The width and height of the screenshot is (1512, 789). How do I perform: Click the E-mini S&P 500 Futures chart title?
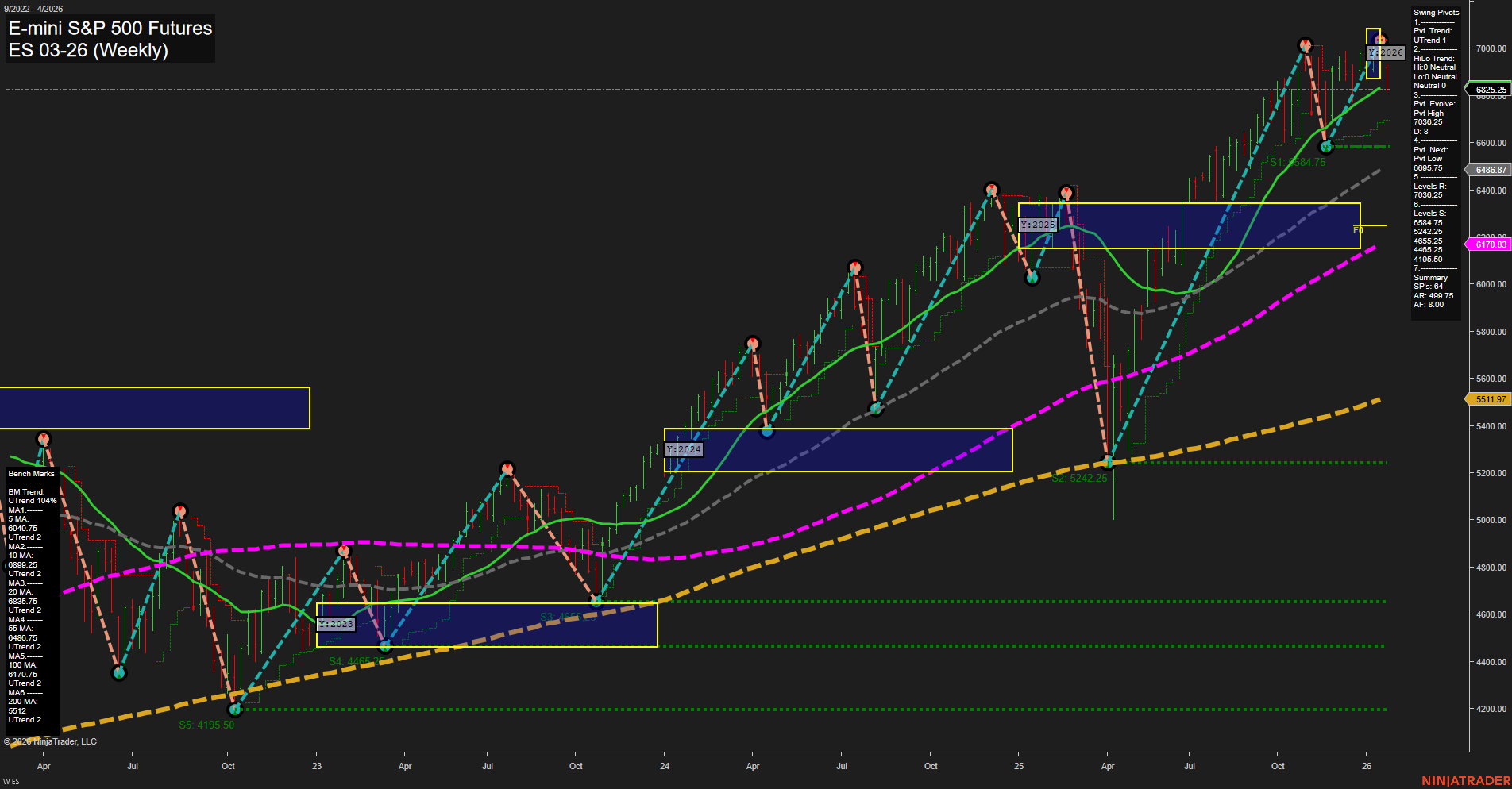tap(109, 29)
